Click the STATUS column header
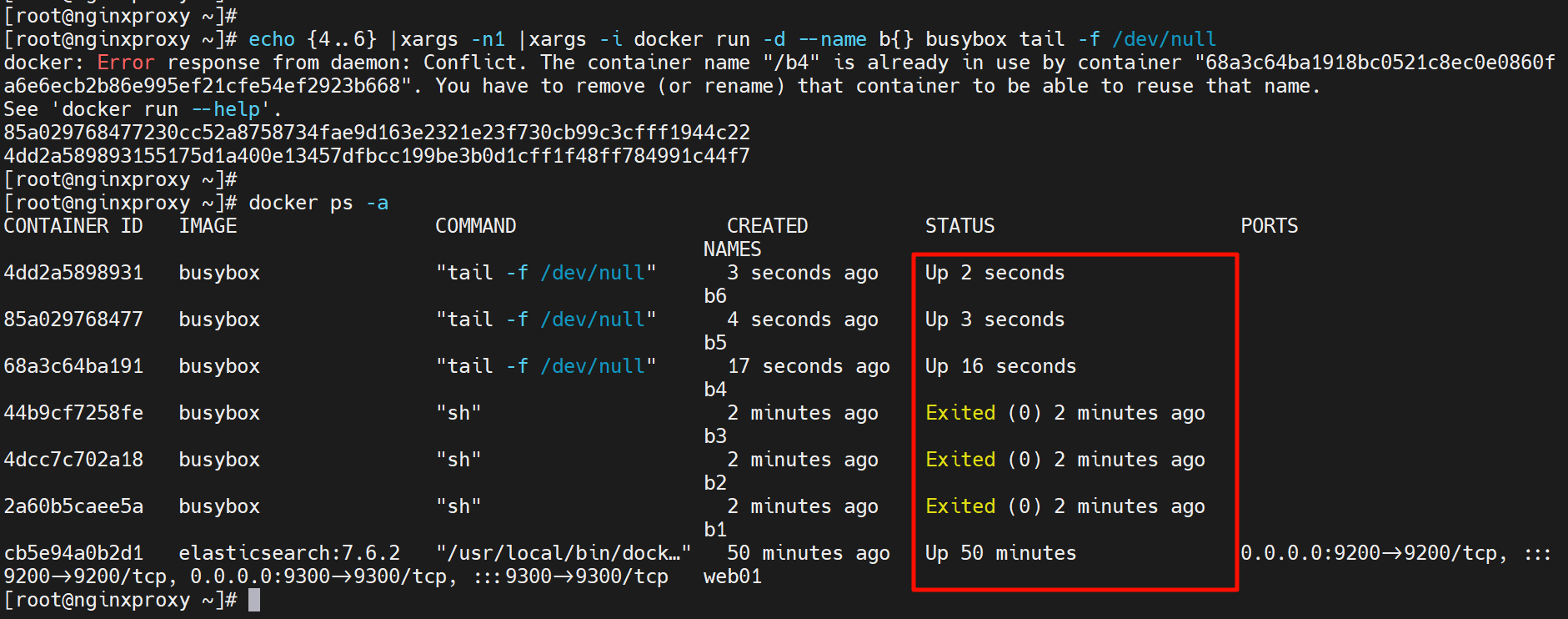Image resolution: width=1568 pixels, height=619 pixels. tap(959, 226)
